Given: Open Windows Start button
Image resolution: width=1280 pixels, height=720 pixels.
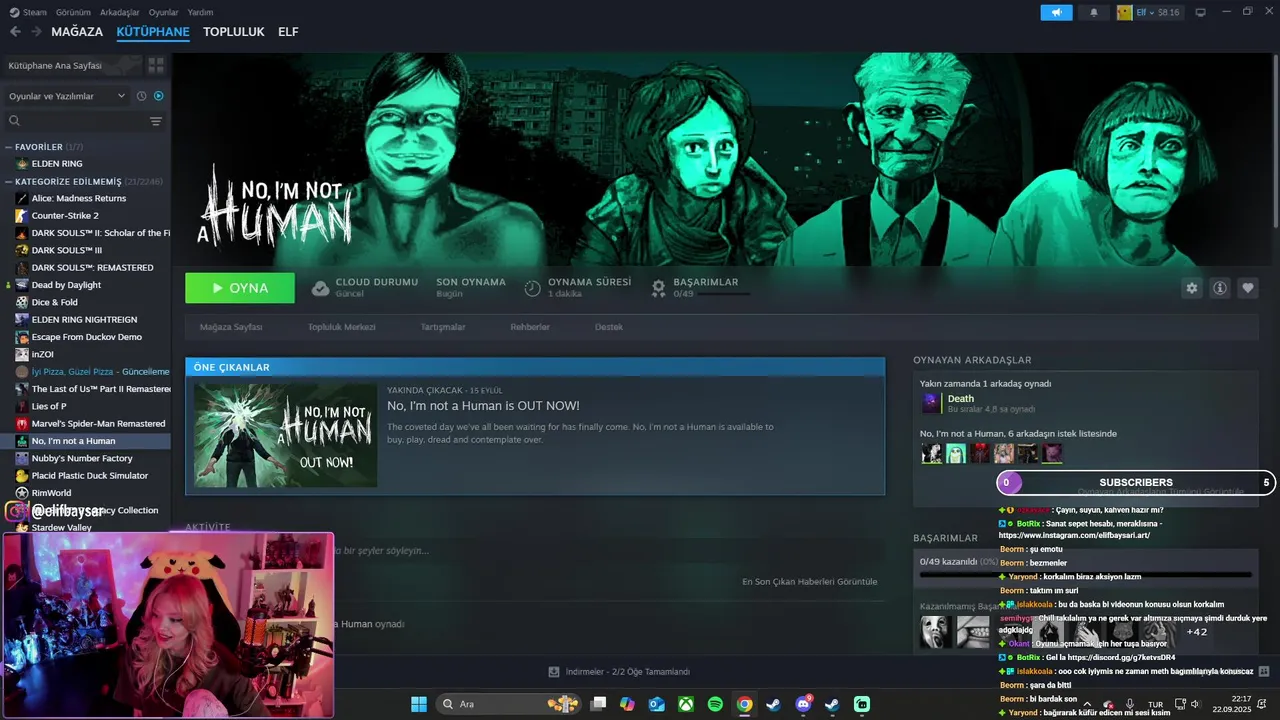Looking at the screenshot, I should click(x=419, y=704).
